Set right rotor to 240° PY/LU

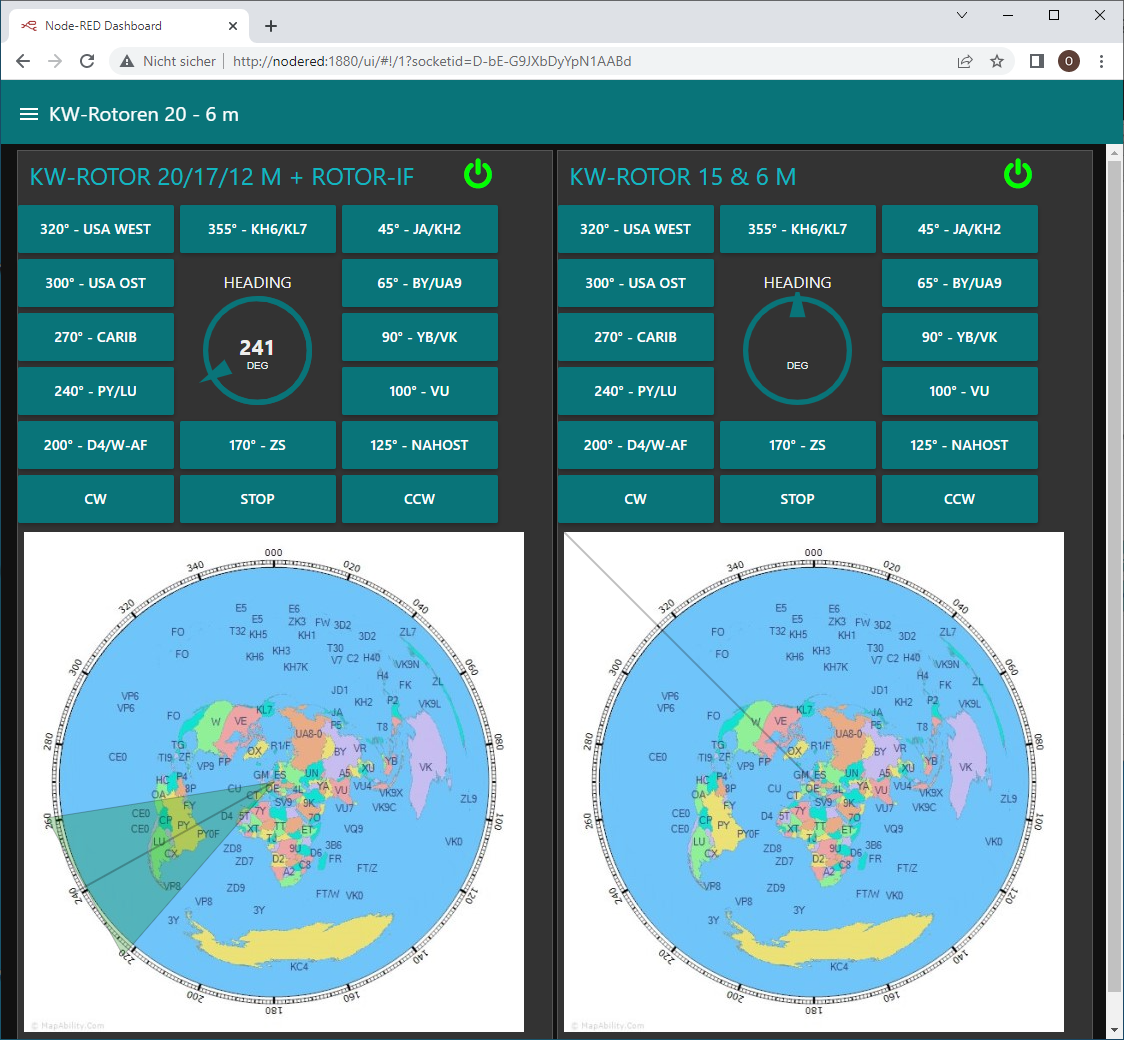click(635, 391)
